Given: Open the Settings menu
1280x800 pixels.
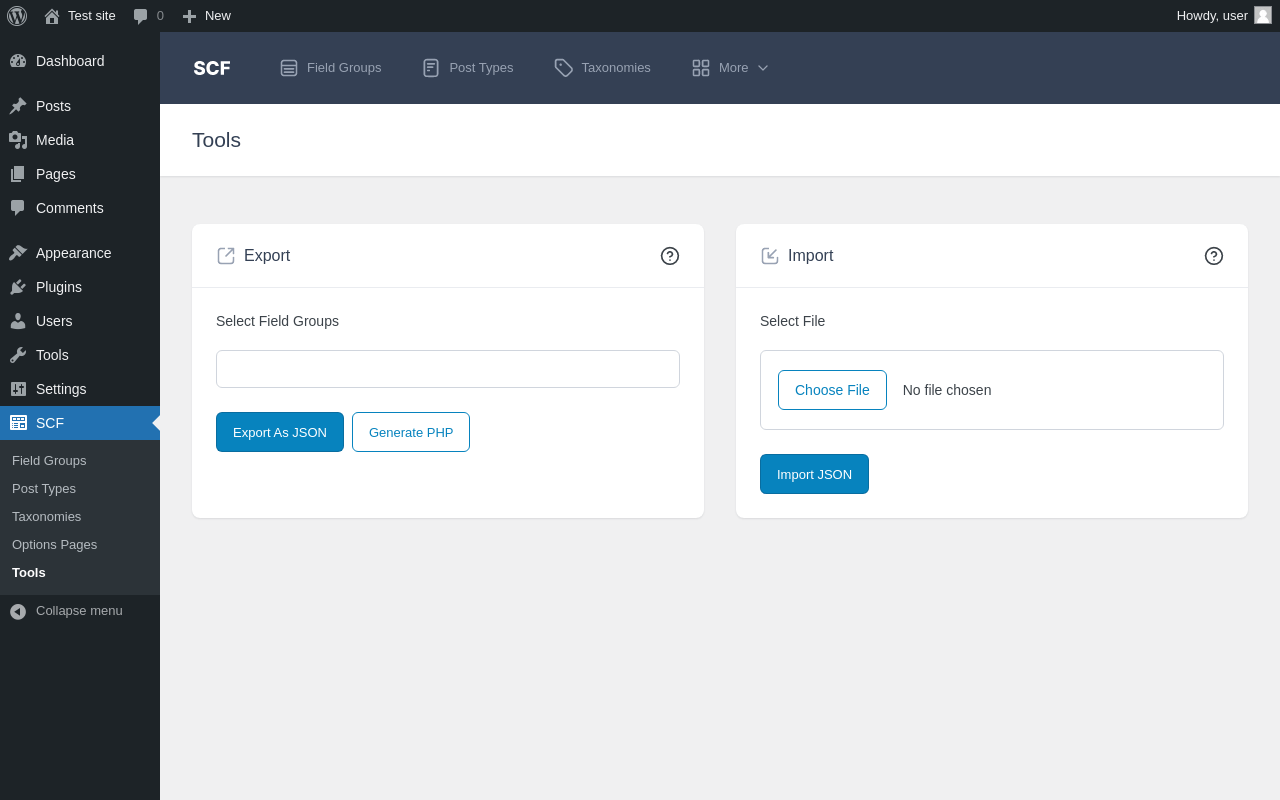Looking at the screenshot, I should point(80,389).
